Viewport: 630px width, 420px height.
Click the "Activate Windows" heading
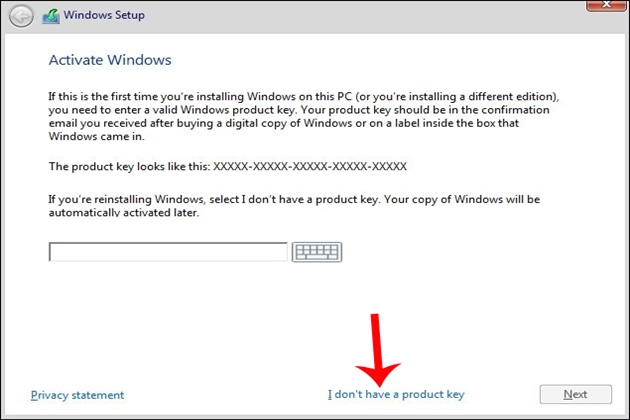click(x=110, y=60)
